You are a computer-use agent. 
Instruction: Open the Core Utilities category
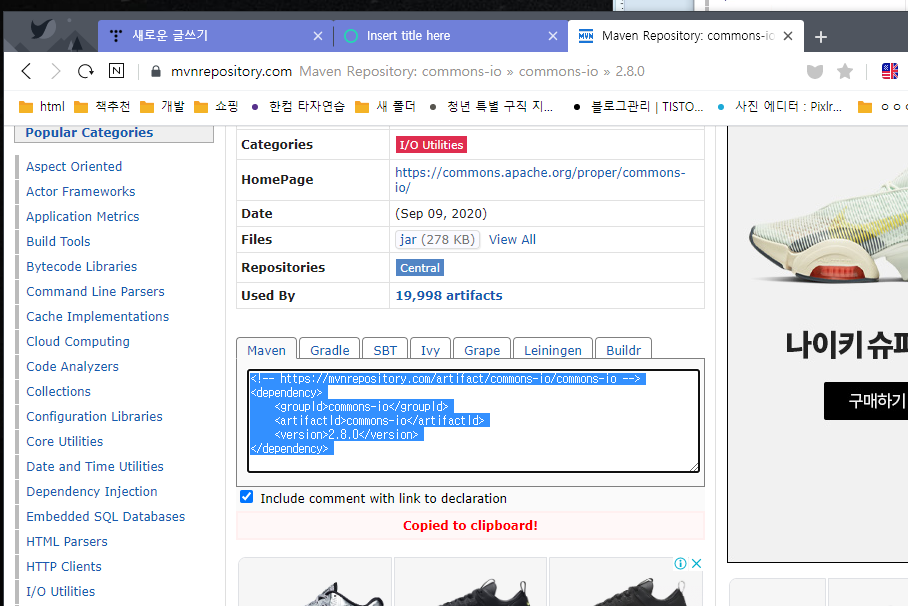[64, 441]
